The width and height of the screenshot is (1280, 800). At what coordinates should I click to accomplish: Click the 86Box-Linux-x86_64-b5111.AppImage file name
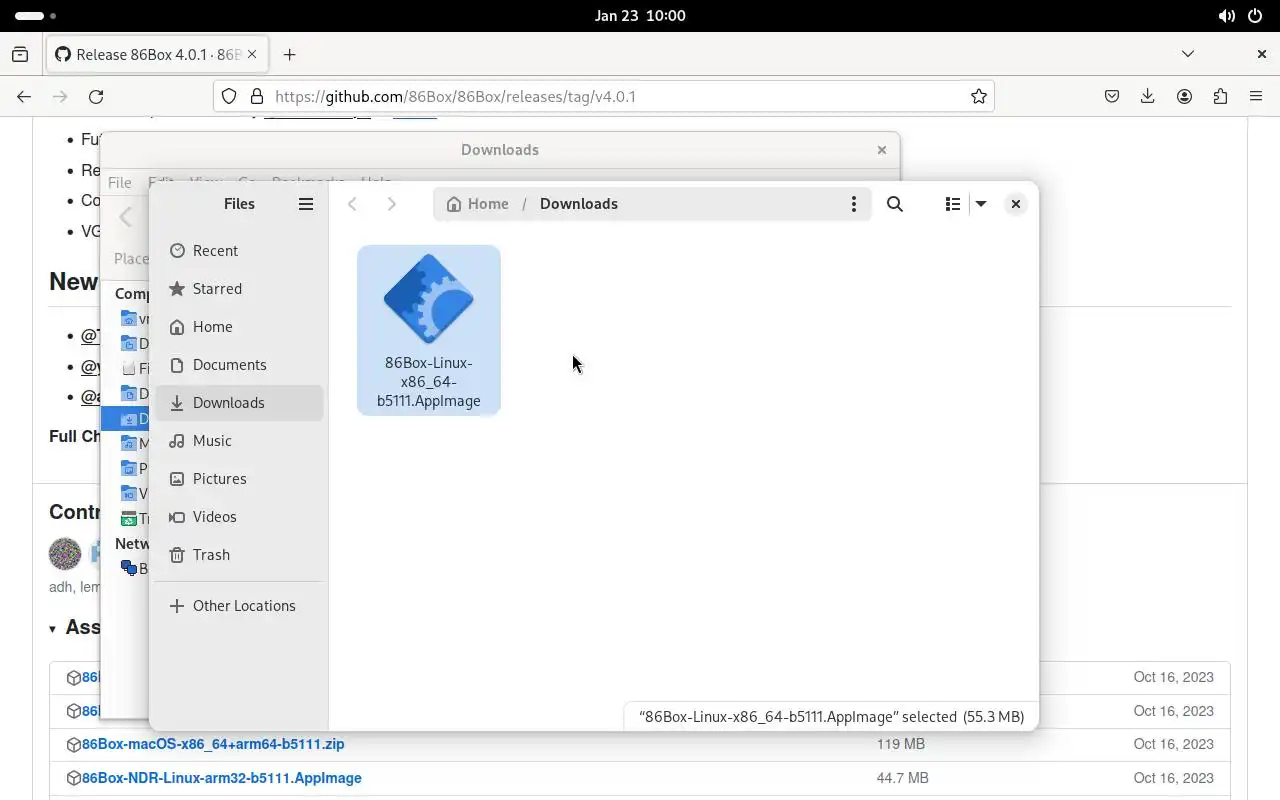428,382
